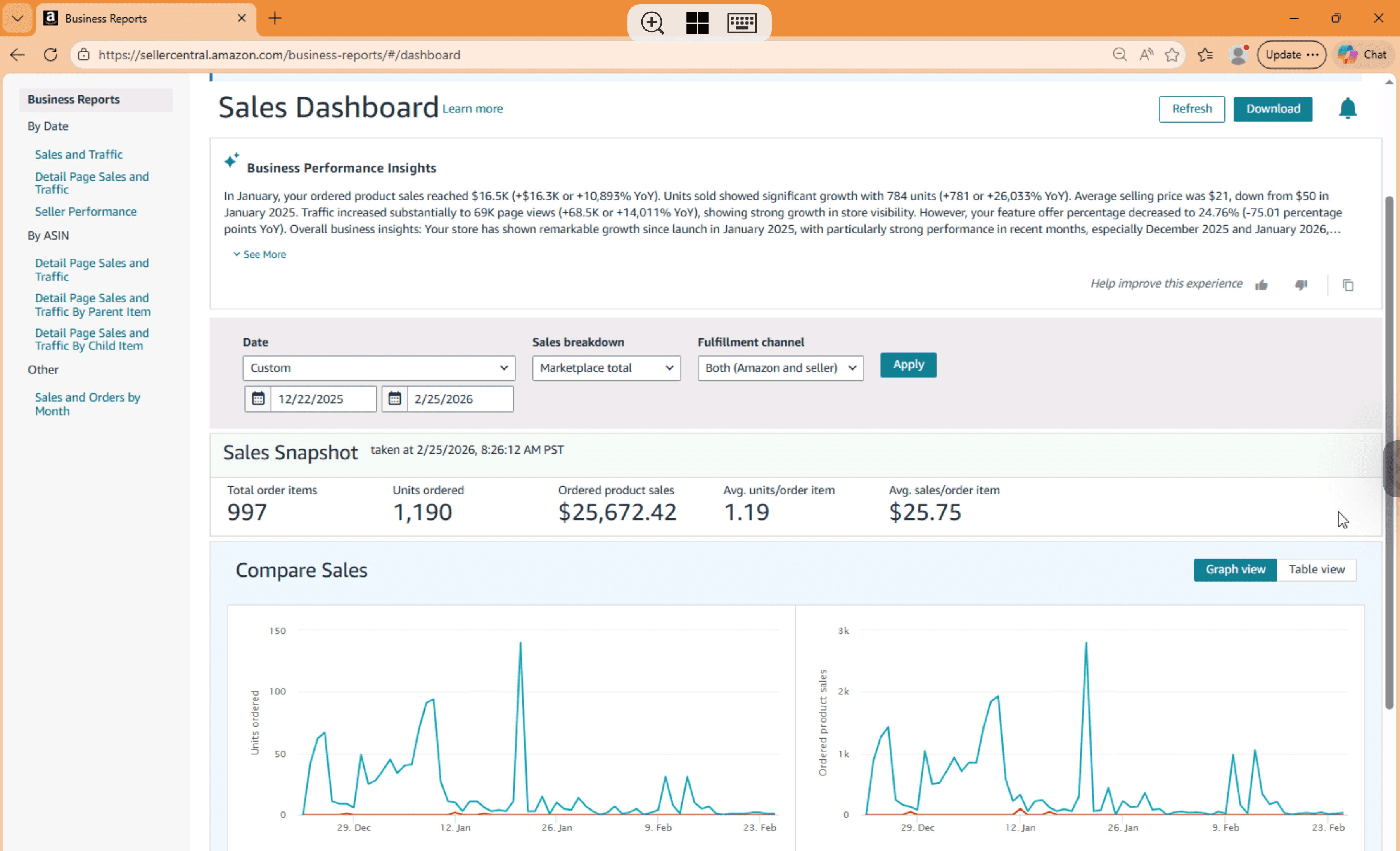Click the zoom magnifier icon in address bar
Image resolution: width=1400 pixels, height=851 pixels.
(1119, 55)
